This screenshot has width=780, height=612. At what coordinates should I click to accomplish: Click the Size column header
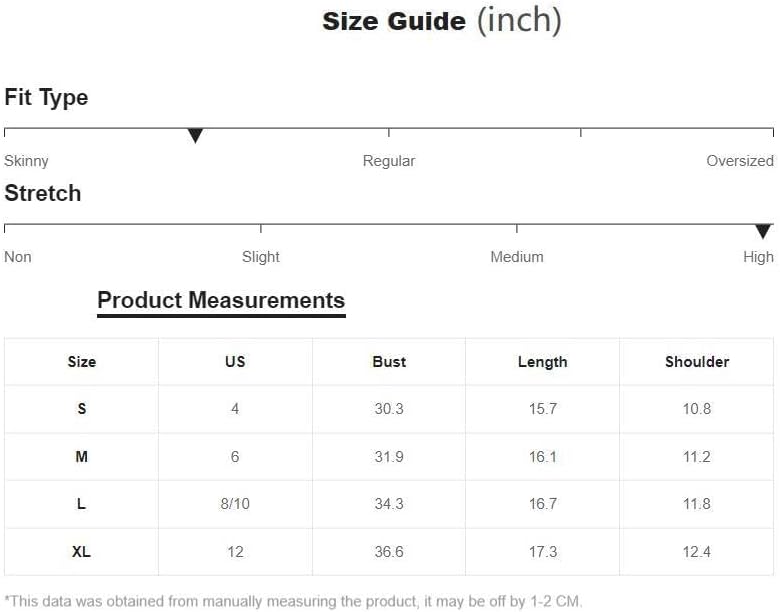point(82,362)
